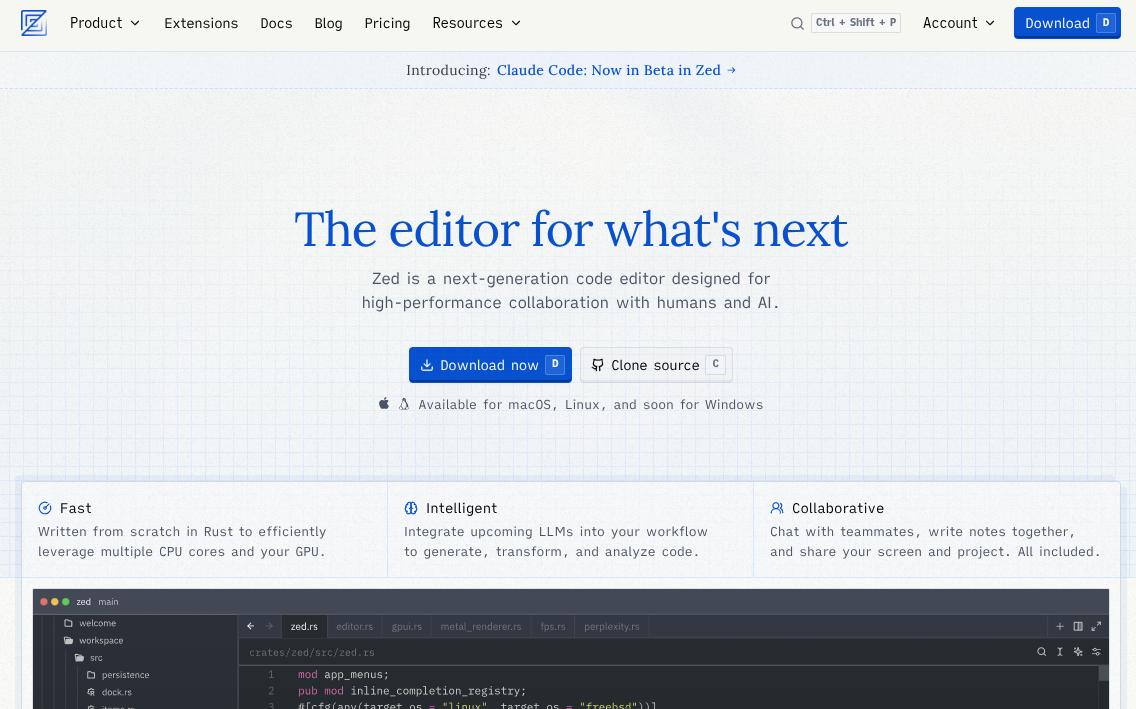Image resolution: width=1136 pixels, height=709 pixels.
Task: Click the Zed logo in the header
Action: pos(33,23)
